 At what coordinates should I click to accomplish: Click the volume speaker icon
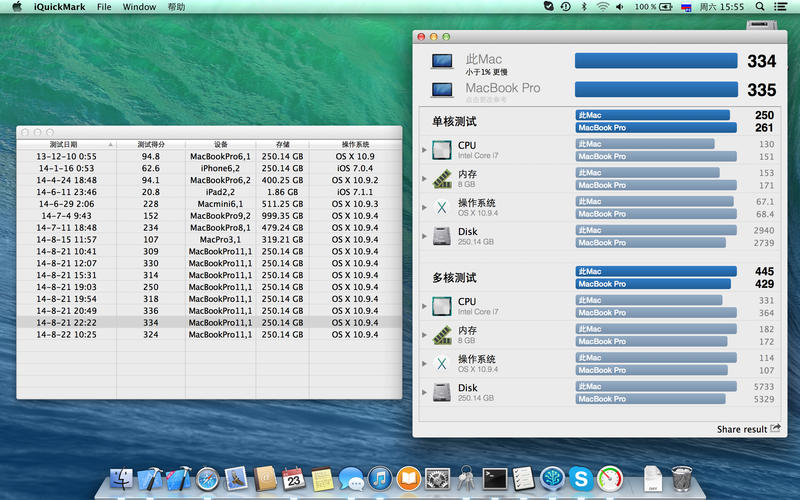[x=620, y=7]
